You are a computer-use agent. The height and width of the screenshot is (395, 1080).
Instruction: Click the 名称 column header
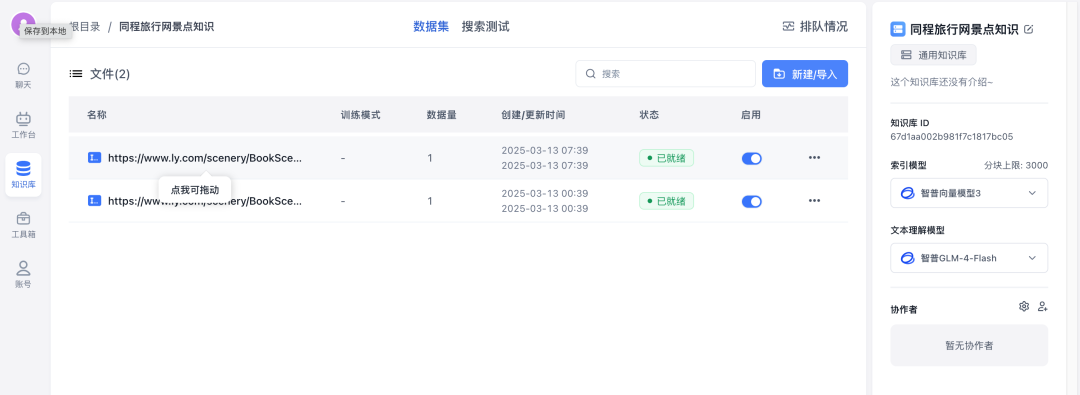(96, 114)
